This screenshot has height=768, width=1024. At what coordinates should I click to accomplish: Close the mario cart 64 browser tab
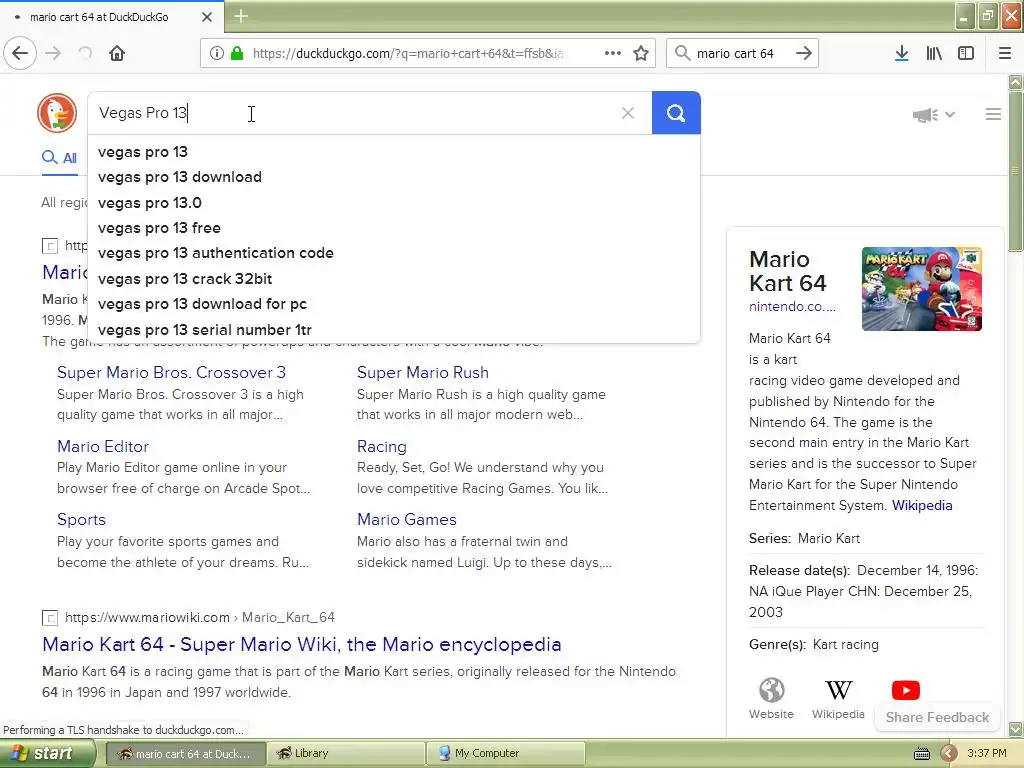(207, 17)
